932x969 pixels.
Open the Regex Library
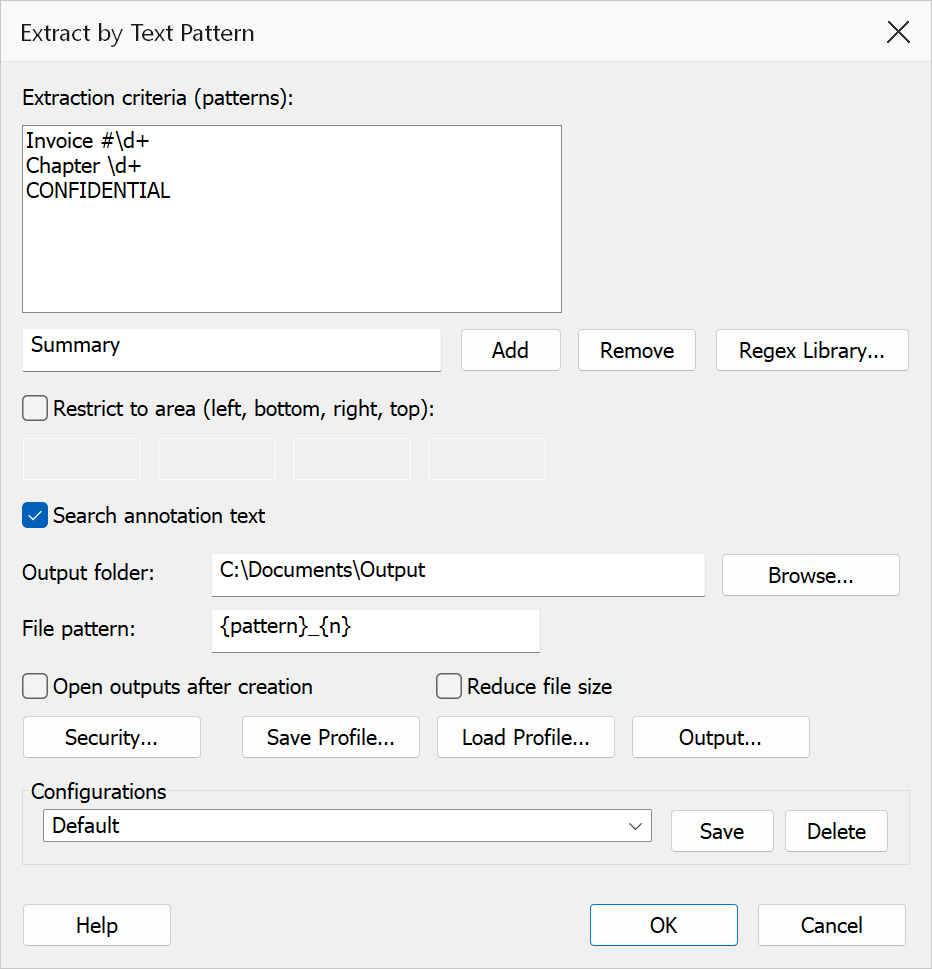click(x=812, y=350)
